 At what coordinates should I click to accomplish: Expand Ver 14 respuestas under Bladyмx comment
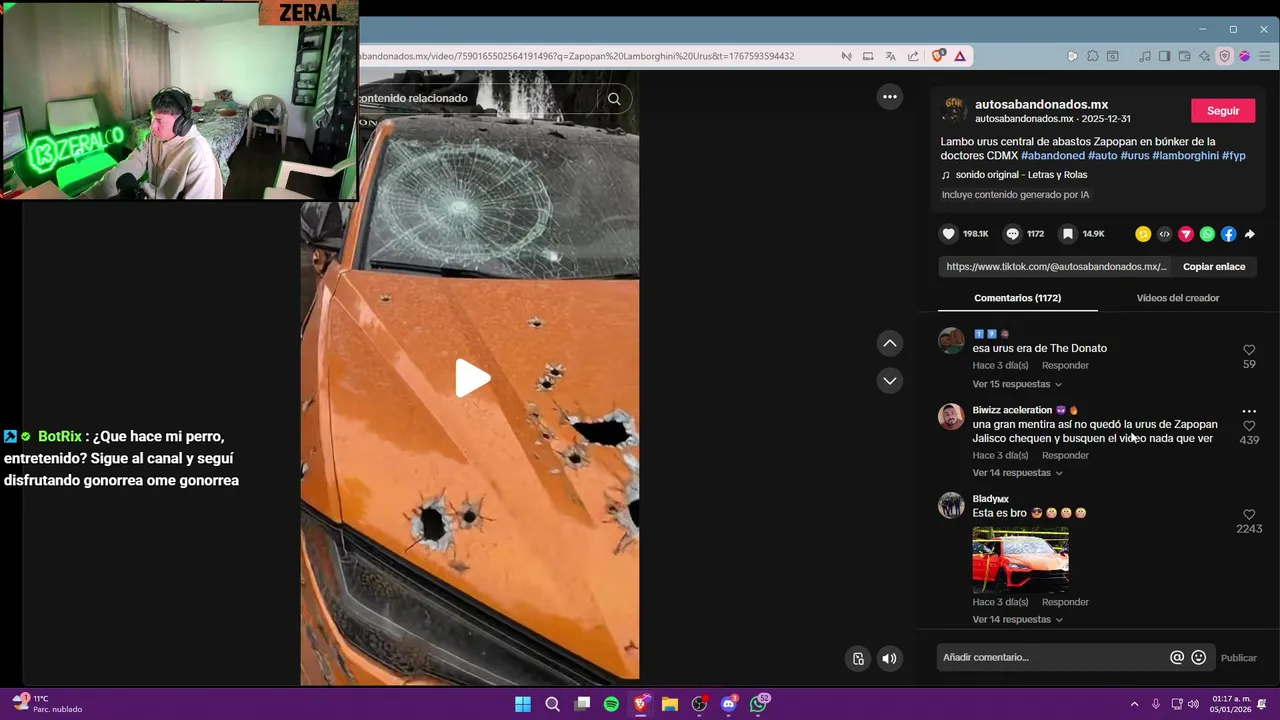point(1017,620)
